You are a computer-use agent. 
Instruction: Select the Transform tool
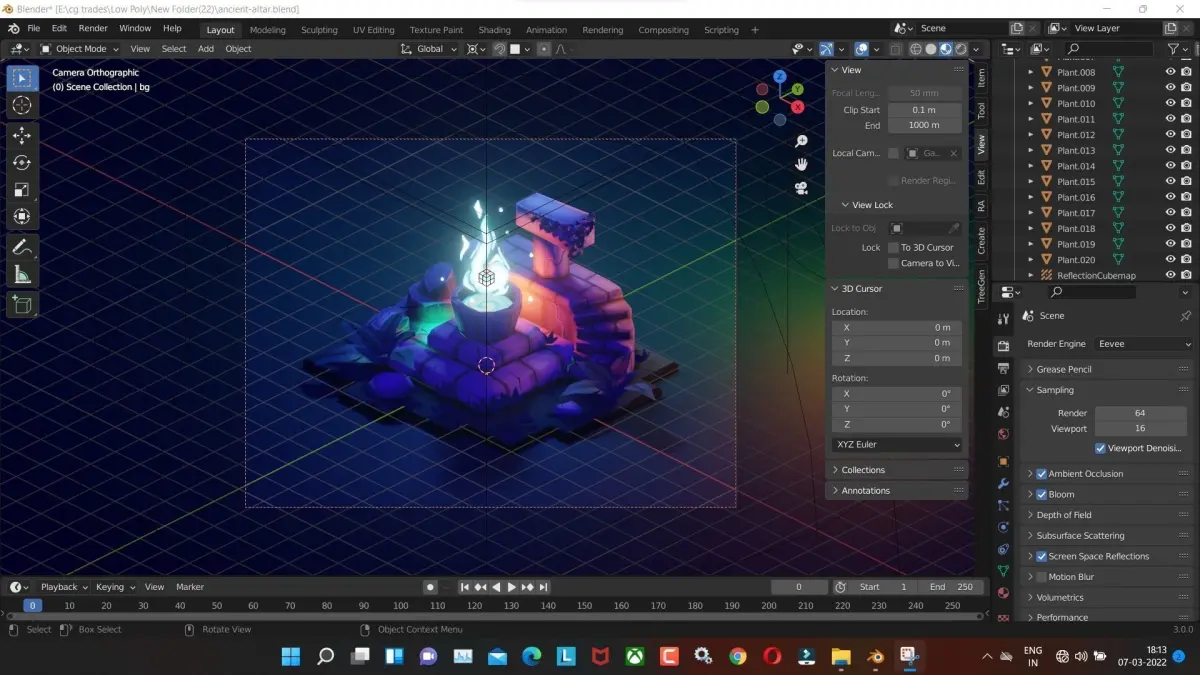click(22, 217)
